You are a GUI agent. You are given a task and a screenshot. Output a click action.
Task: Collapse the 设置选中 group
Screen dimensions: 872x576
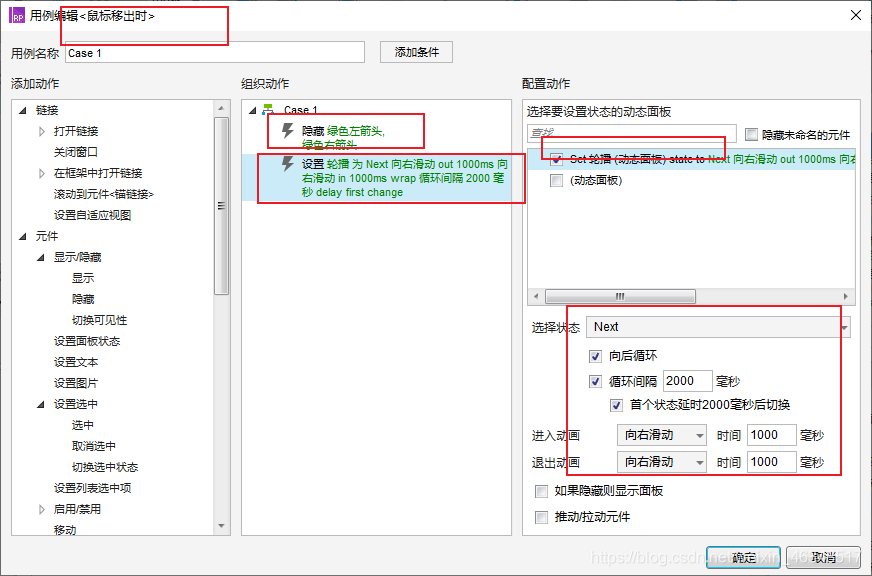pos(41,404)
